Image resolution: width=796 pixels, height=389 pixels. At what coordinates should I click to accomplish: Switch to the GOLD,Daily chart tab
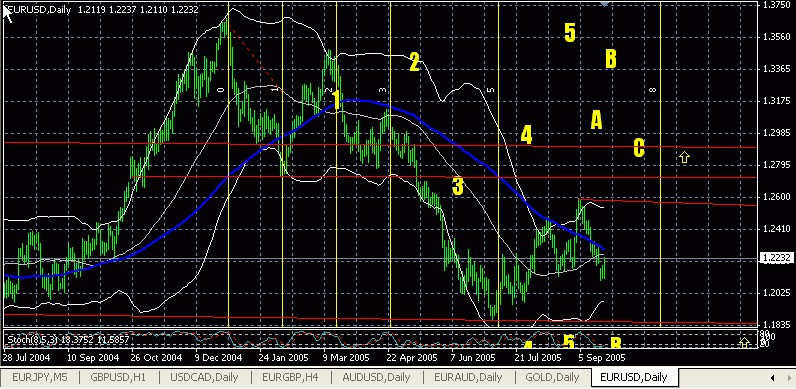[x=552, y=377]
